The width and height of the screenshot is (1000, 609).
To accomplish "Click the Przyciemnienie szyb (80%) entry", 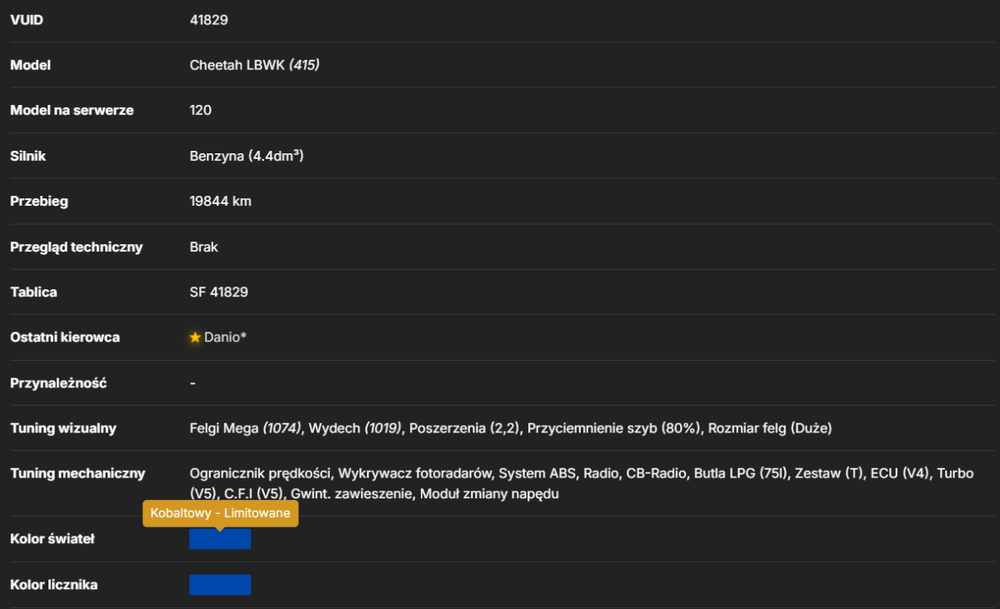I will tap(614, 429).
